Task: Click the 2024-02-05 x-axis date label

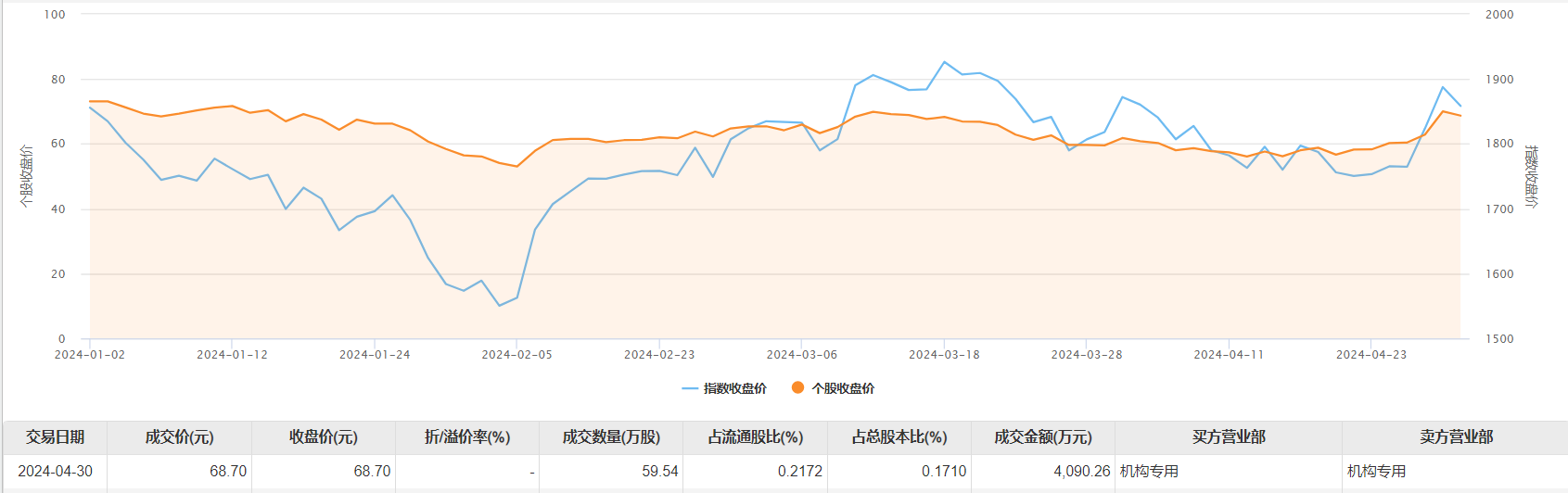Action: point(516,355)
